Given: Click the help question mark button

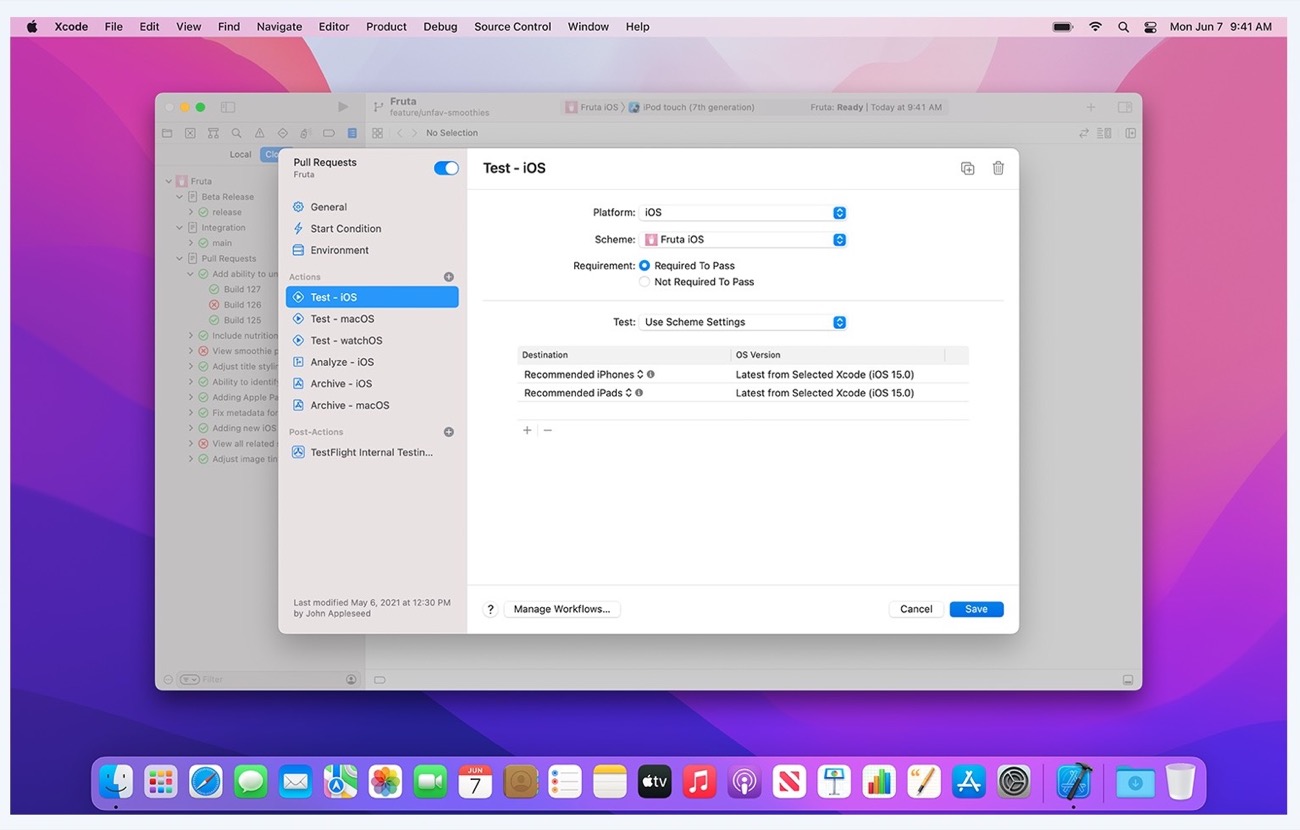Looking at the screenshot, I should (x=490, y=609).
